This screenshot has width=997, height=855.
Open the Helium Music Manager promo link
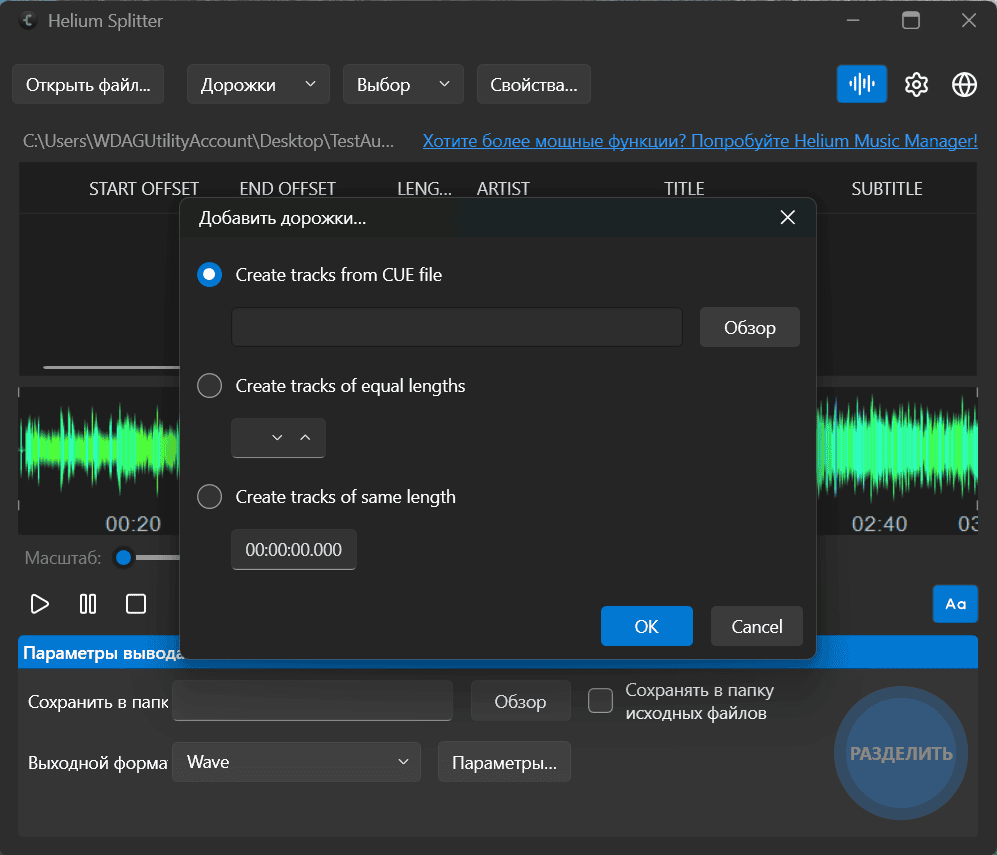(x=700, y=140)
